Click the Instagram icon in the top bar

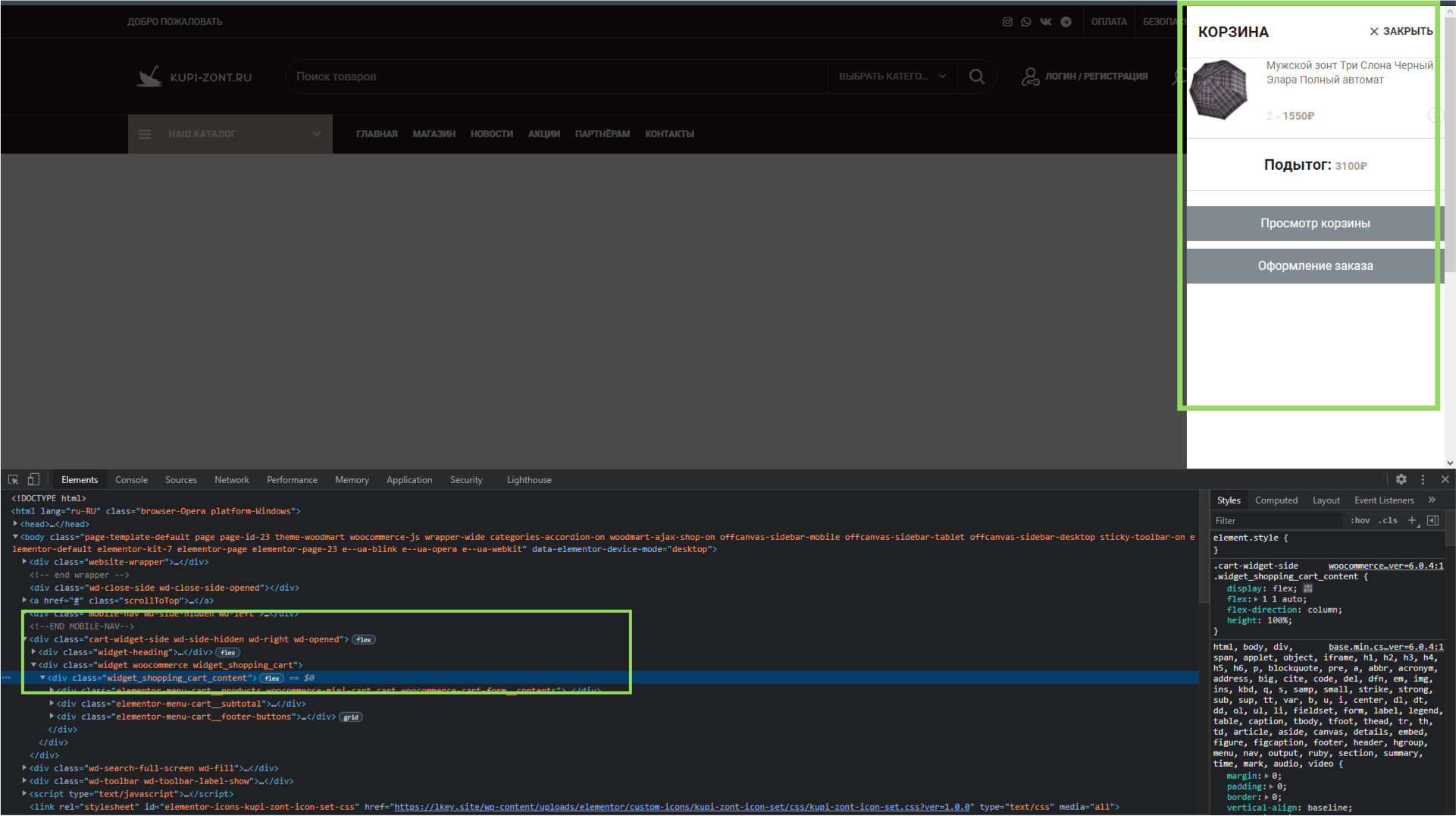pyautogui.click(x=1007, y=22)
